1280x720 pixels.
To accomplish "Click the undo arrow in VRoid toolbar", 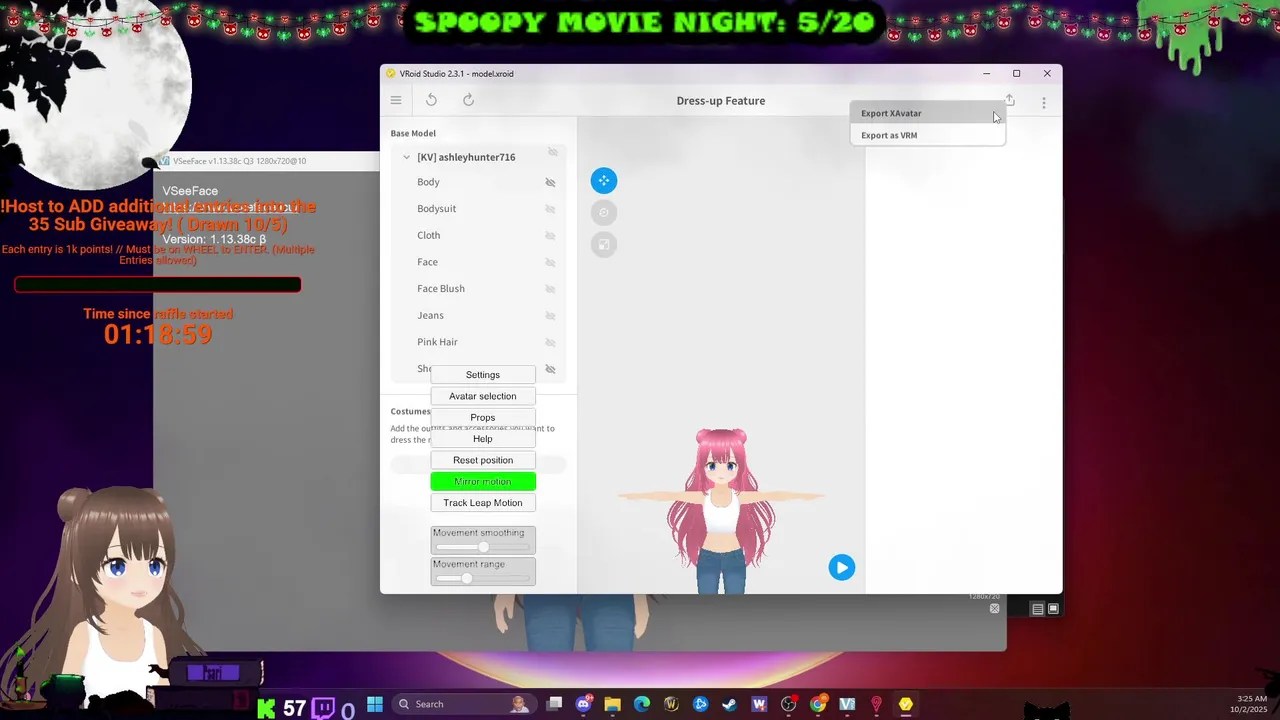I will click(431, 100).
